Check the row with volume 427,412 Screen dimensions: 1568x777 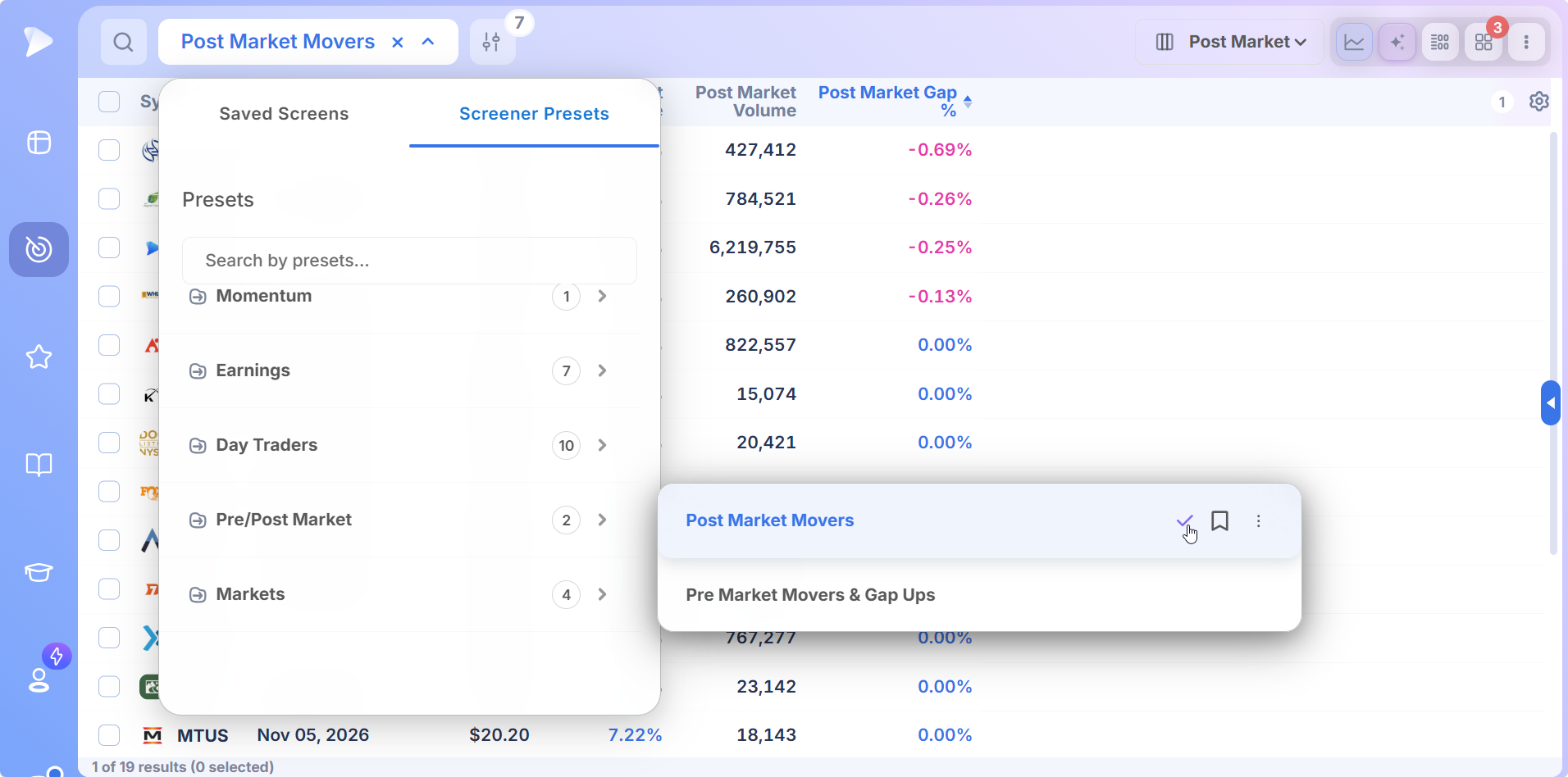click(109, 150)
